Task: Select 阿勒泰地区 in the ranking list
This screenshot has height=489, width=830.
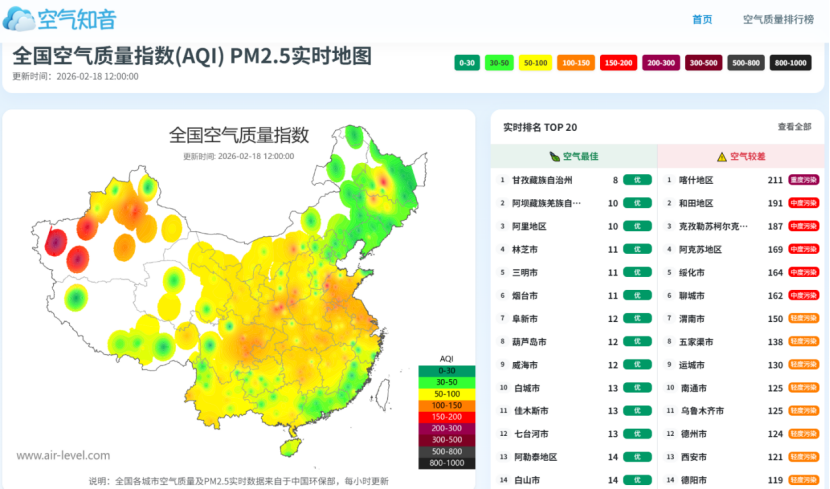Action: click(x=535, y=457)
